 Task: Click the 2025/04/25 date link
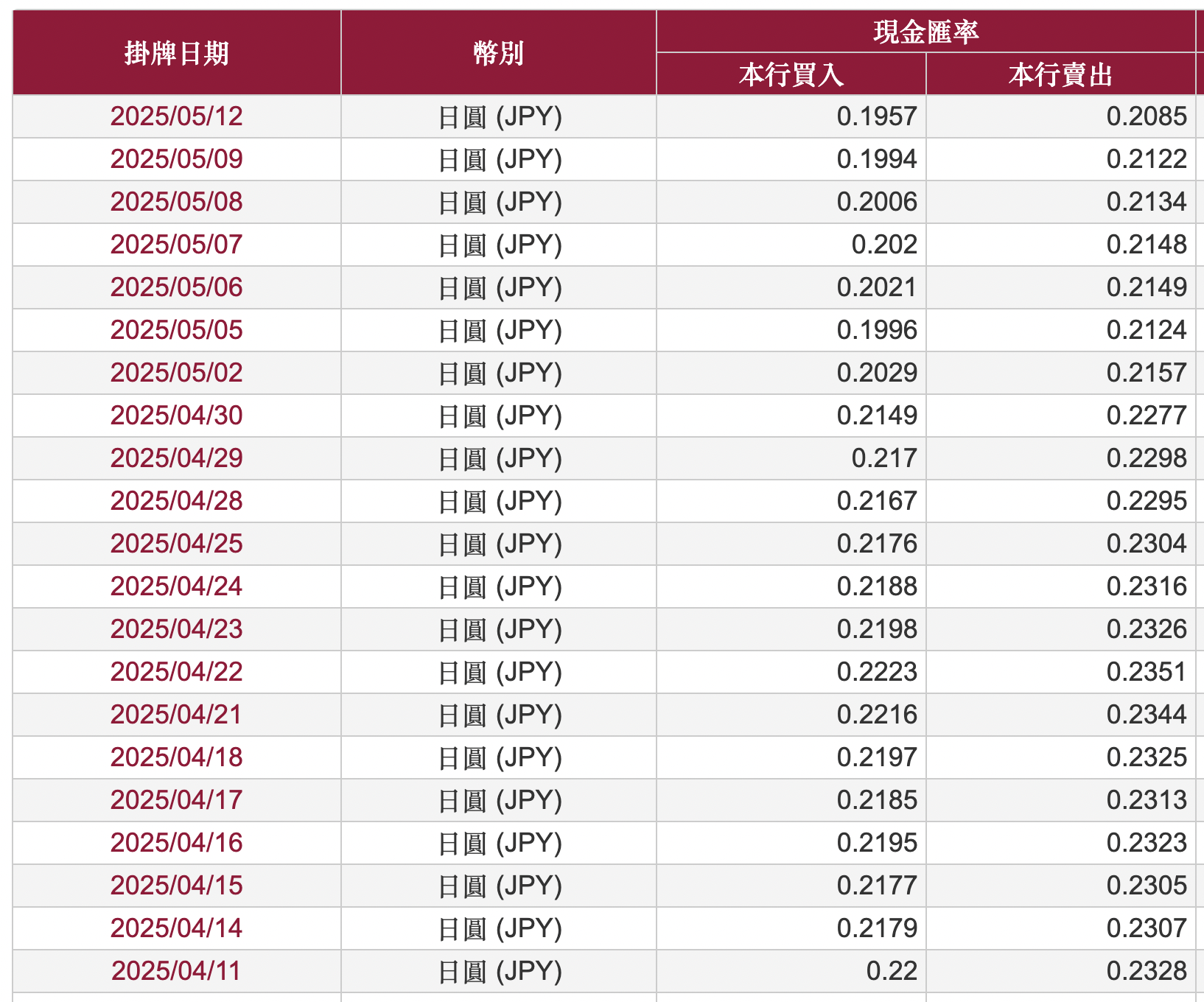click(x=176, y=544)
